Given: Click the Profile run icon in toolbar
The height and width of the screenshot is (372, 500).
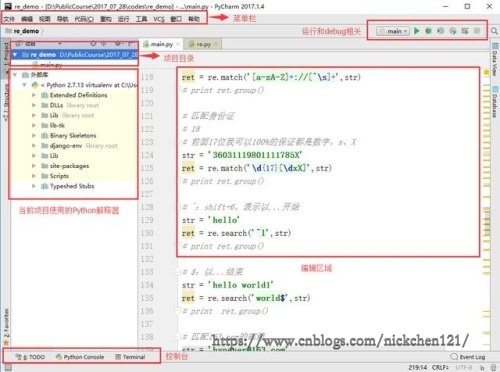Looking at the screenshot, I should pyautogui.click(x=453, y=31).
